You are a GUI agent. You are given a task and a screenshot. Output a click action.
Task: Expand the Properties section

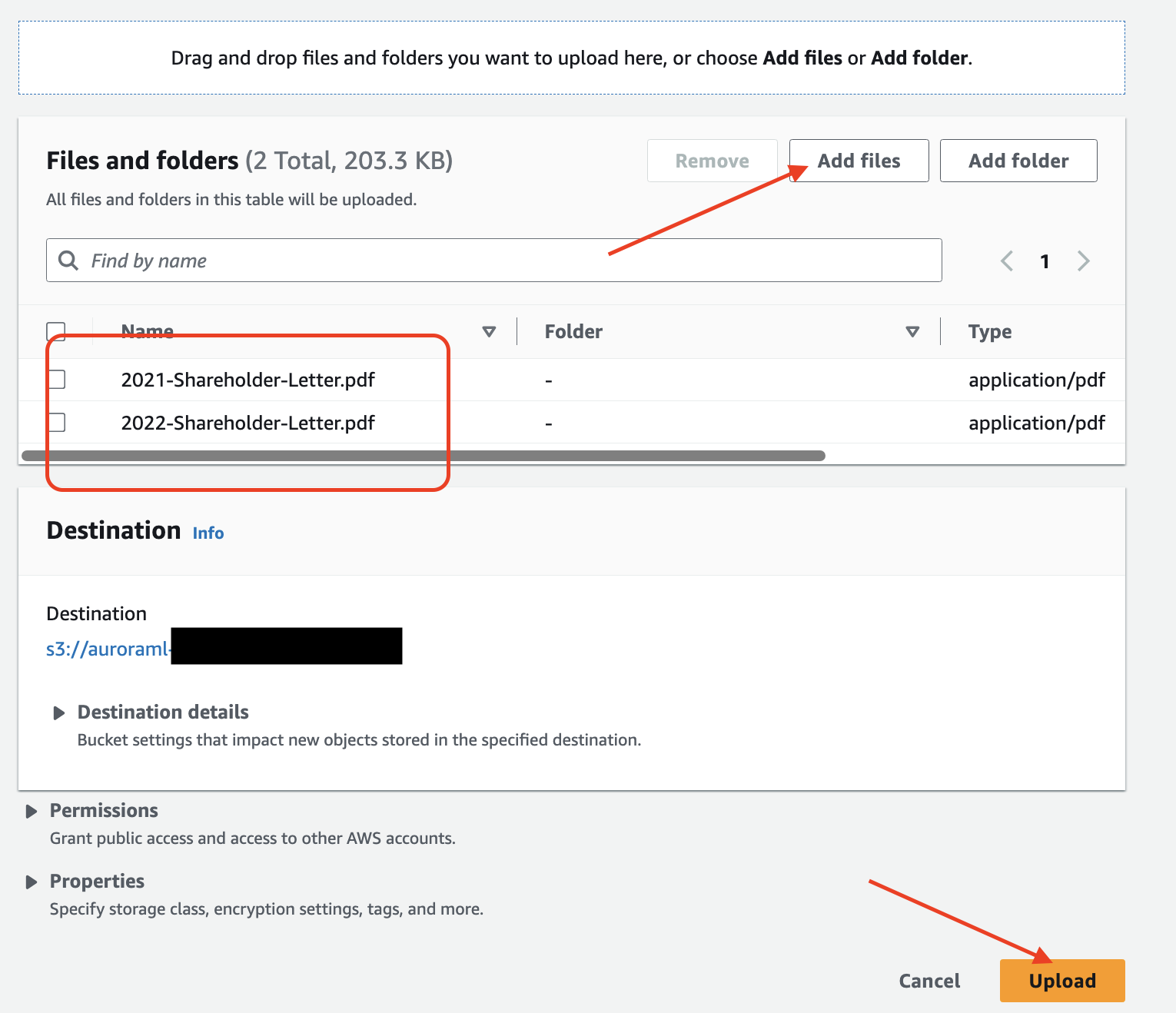tap(32, 882)
